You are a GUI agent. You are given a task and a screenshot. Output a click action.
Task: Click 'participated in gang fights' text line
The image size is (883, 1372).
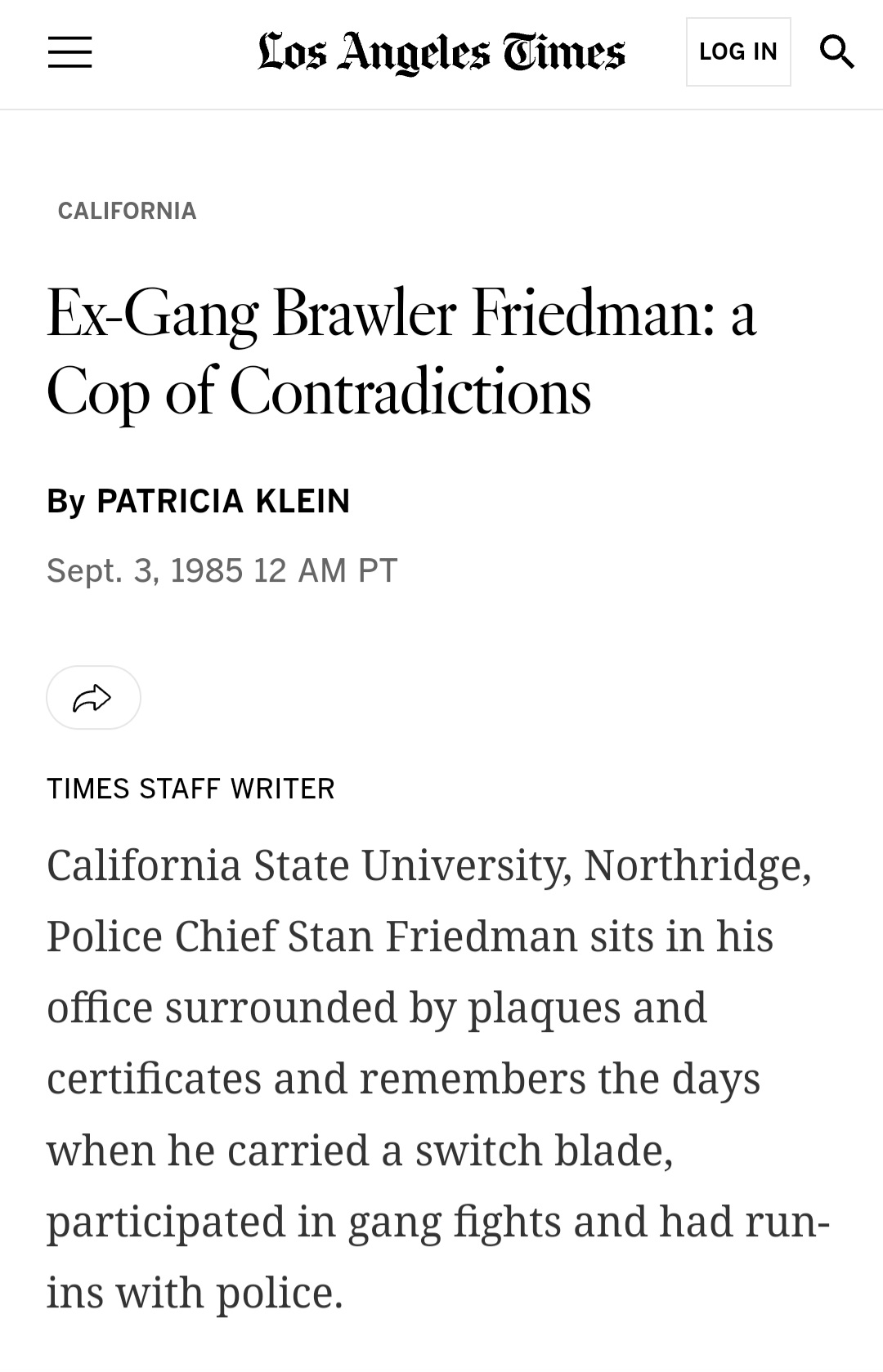pyautogui.click(x=438, y=1222)
